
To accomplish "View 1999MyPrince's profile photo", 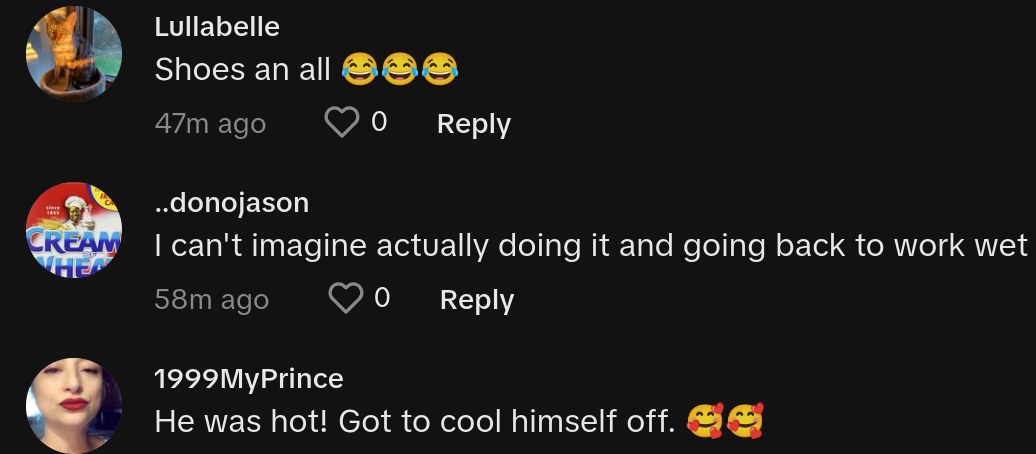I will coord(73,405).
